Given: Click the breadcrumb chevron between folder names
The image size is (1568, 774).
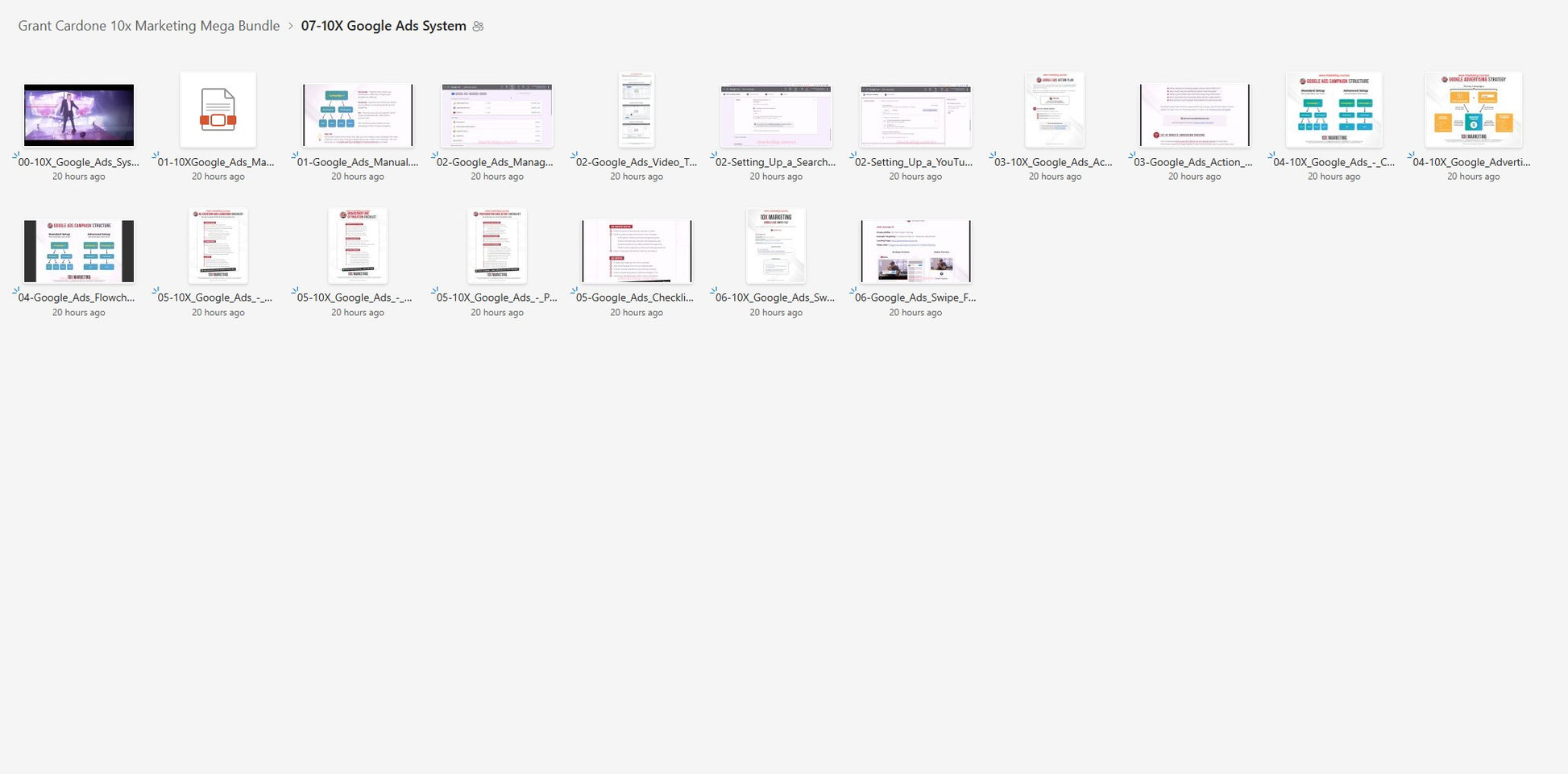Looking at the screenshot, I should click(x=291, y=26).
